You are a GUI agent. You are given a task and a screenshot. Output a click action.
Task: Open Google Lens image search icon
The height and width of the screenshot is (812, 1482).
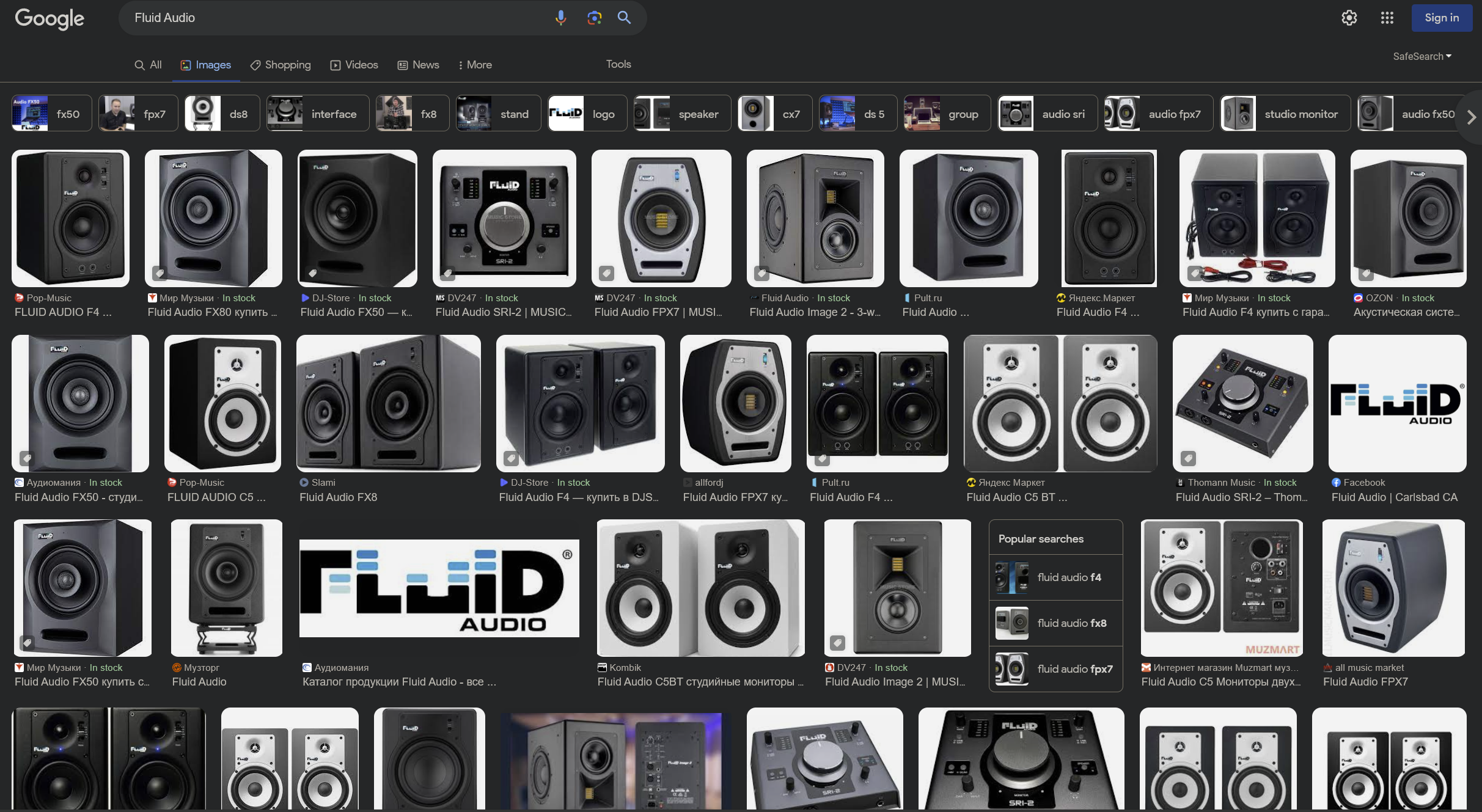[x=594, y=18]
